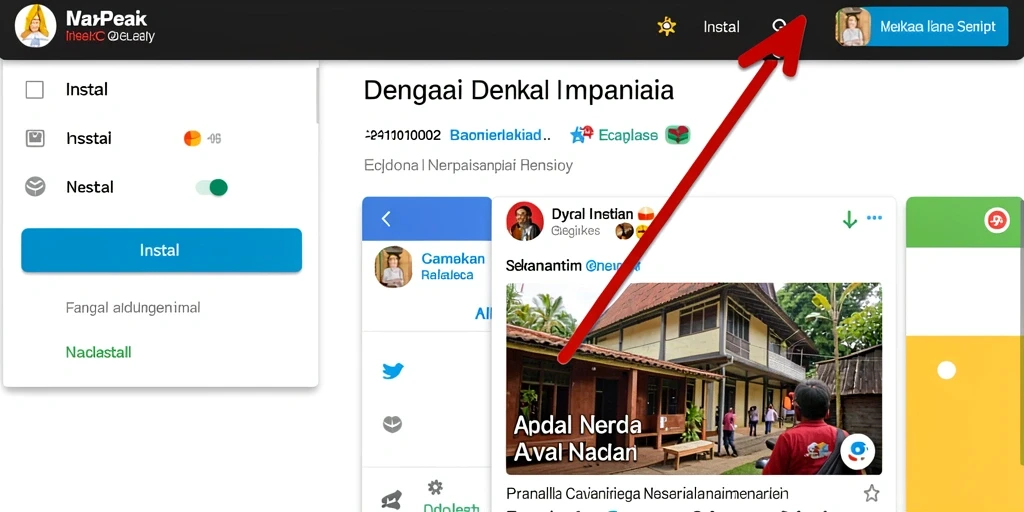Click the Dengaai Denkal Impaniaia heading

(x=519, y=90)
